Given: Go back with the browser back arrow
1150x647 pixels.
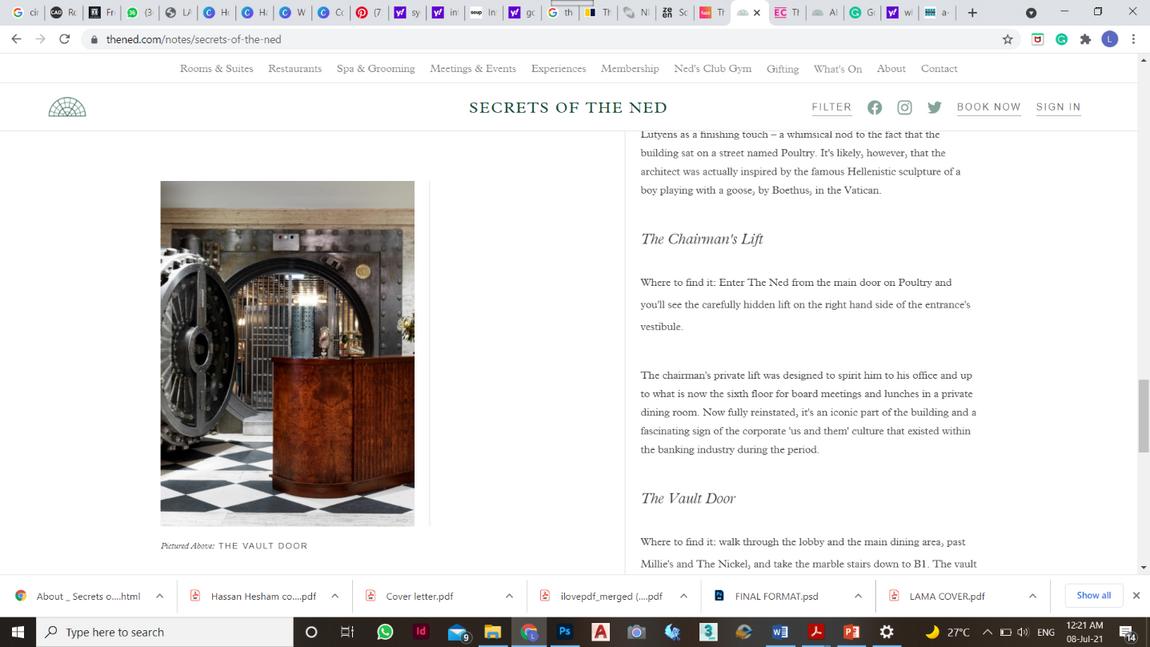Looking at the screenshot, I should pyautogui.click(x=16, y=39).
